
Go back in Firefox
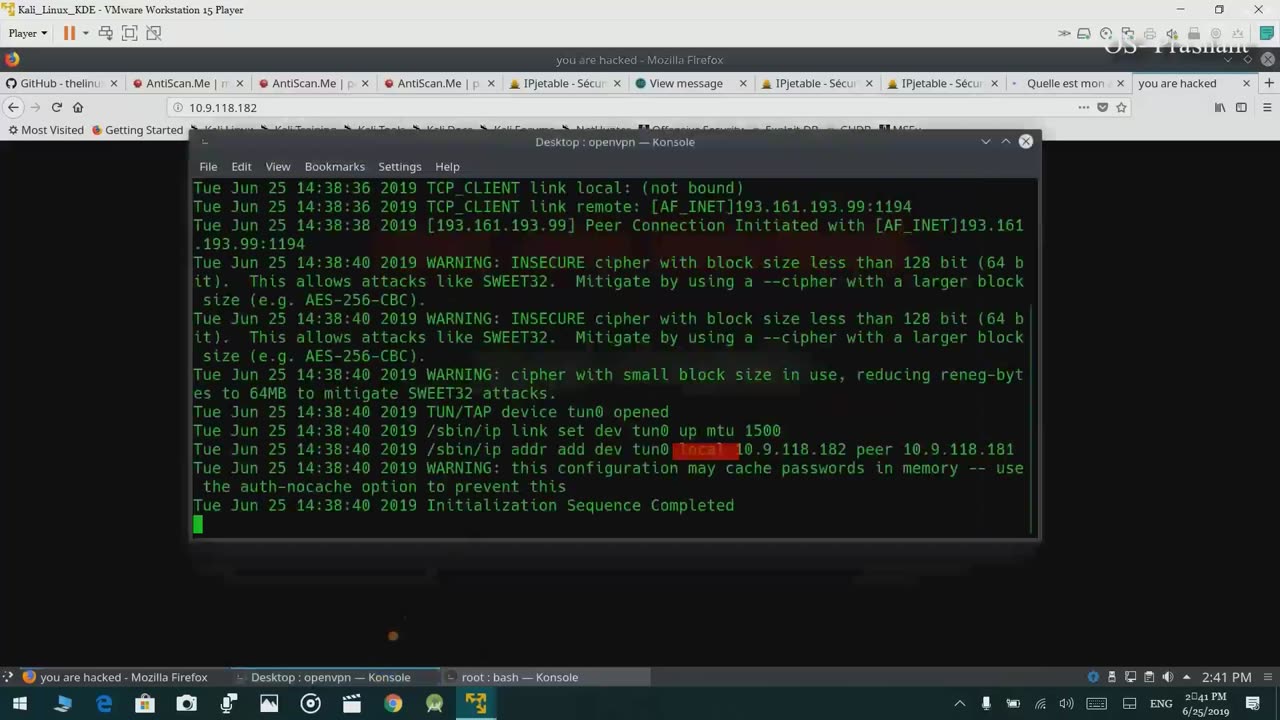click(x=13, y=107)
